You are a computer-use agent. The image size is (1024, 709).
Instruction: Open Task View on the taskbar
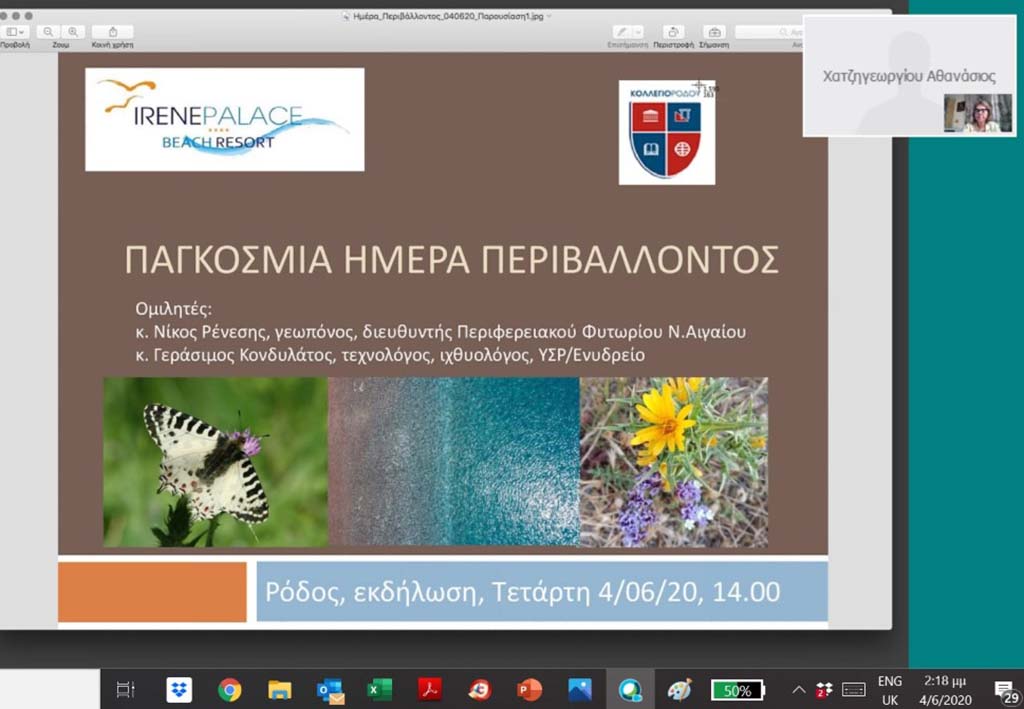[125, 689]
